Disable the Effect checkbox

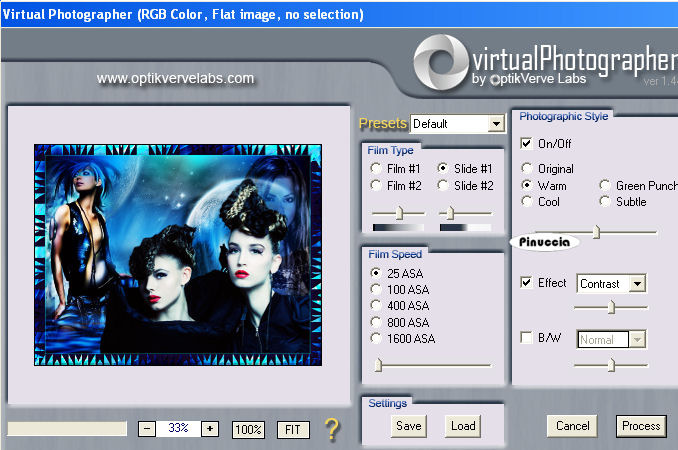pos(526,283)
